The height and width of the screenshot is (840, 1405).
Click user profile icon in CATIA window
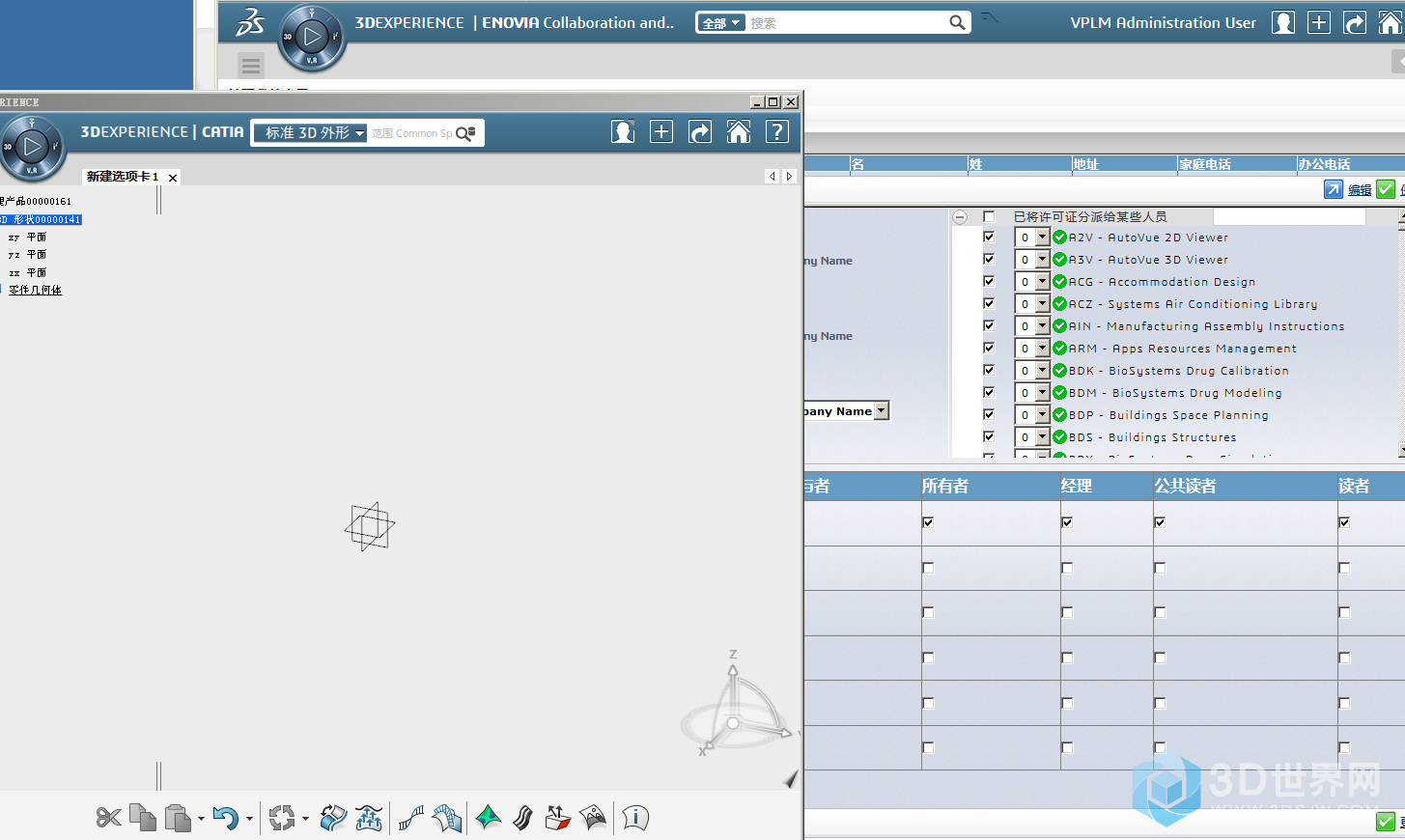(623, 132)
